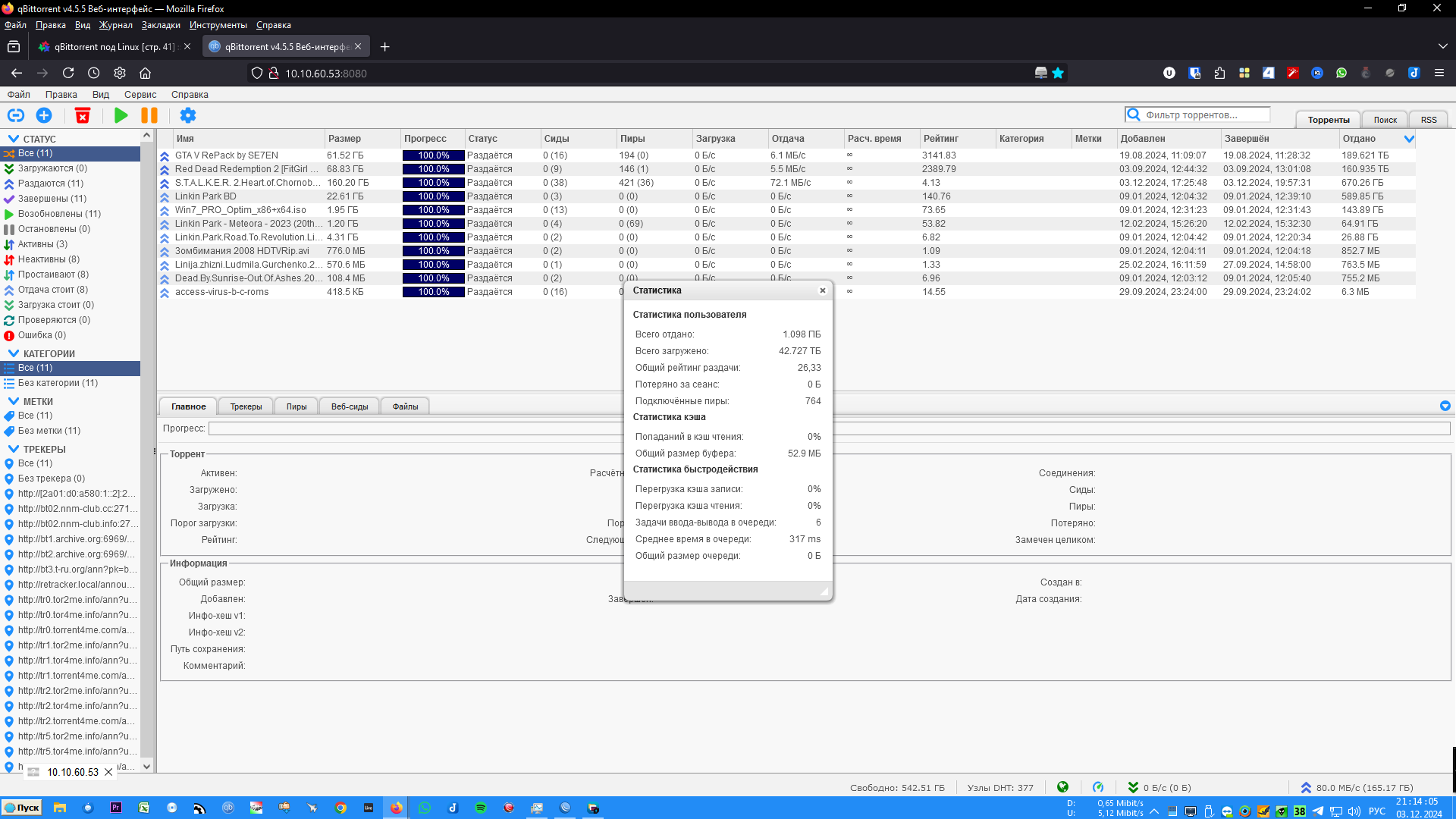The width and height of the screenshot is (1456, 819).
Task: Reload the page in Firefox
Action: [68, 73]
